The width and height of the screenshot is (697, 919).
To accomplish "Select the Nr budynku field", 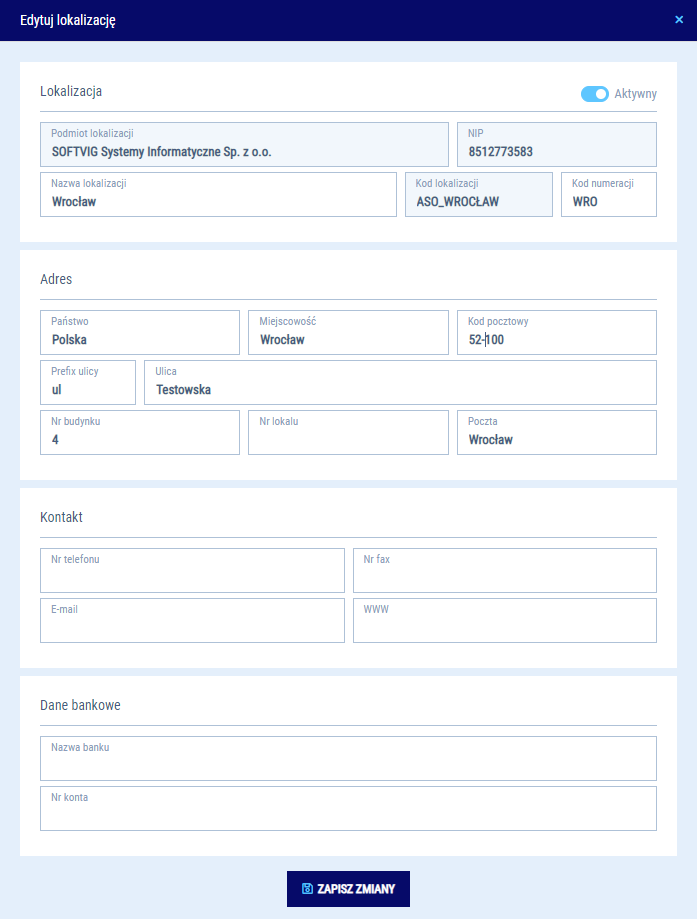I will (140, 433).
